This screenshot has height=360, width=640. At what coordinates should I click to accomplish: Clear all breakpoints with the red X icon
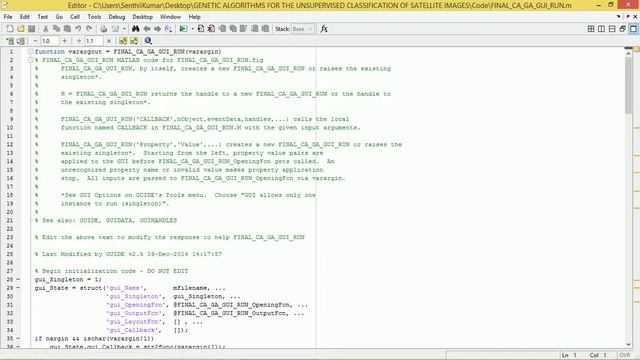coord(211,29)
